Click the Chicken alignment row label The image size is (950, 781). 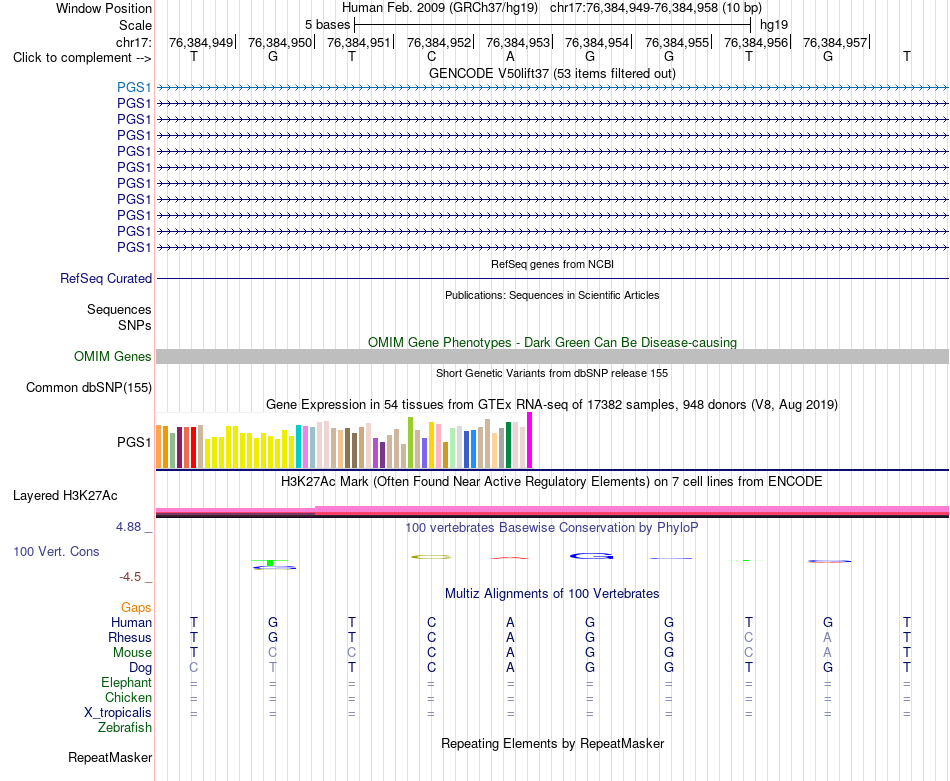pos(128,698)
